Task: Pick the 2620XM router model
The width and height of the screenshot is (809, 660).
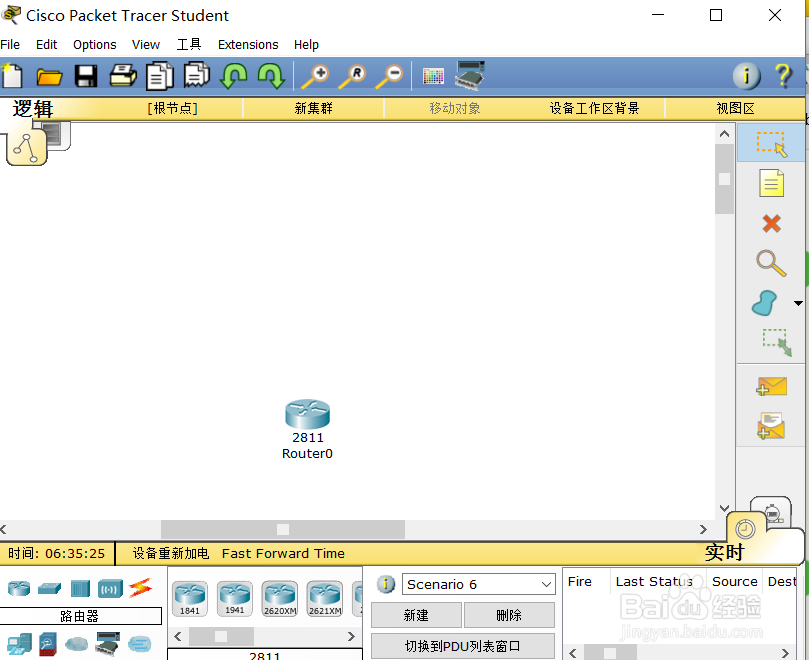Action: pyautogui.click(x=280, y=599)
